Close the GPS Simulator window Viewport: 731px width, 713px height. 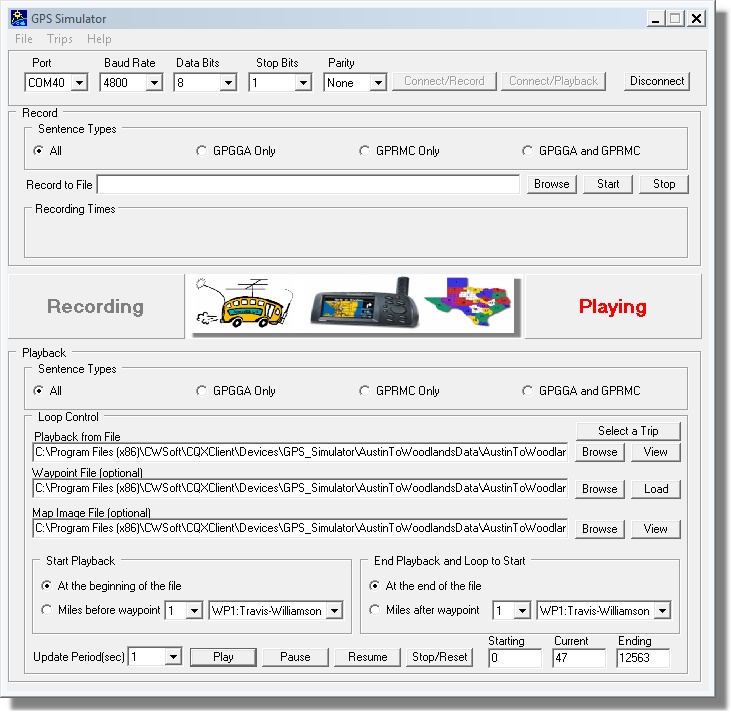click(697, 19)
